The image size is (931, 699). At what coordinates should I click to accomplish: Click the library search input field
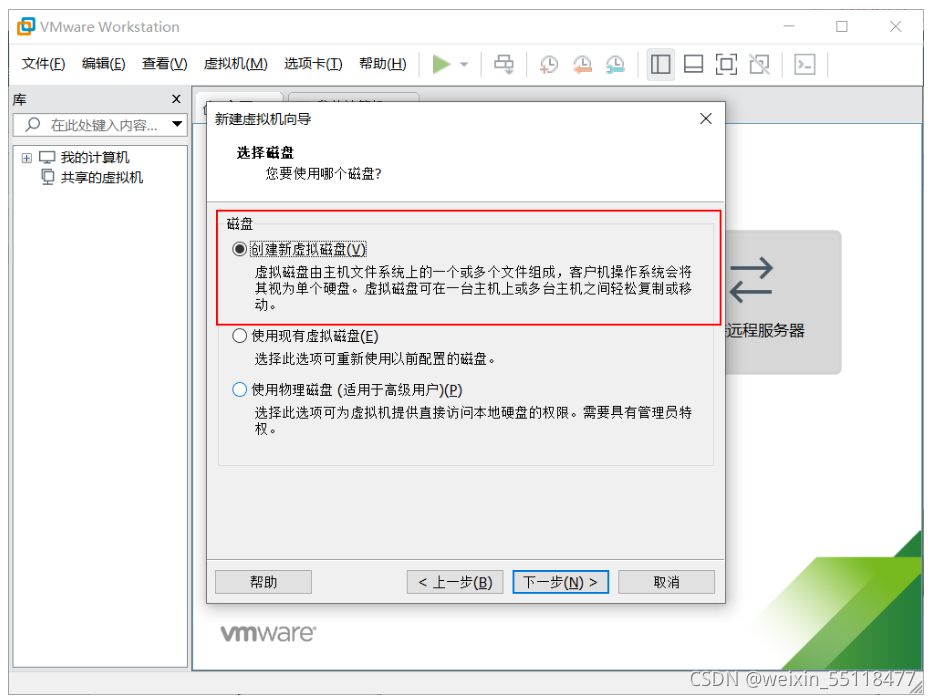pos(100,125)
